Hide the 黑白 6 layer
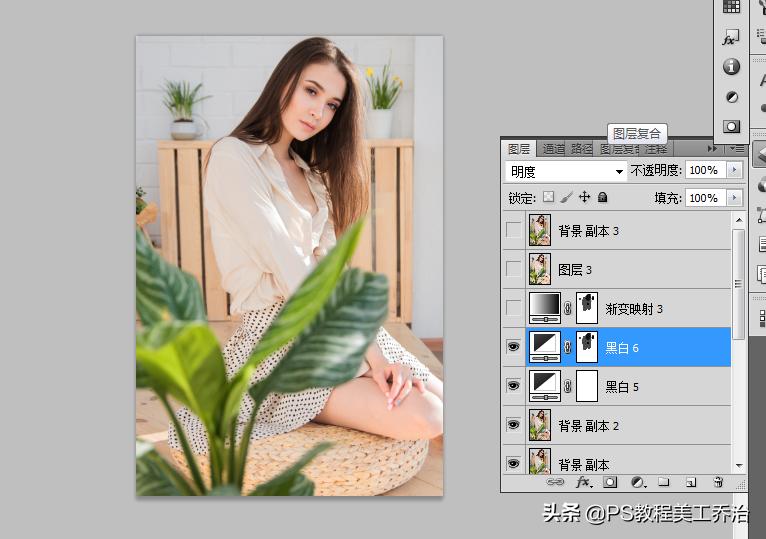The height and width of the screenshot is (539, 766). click(513, 347)
